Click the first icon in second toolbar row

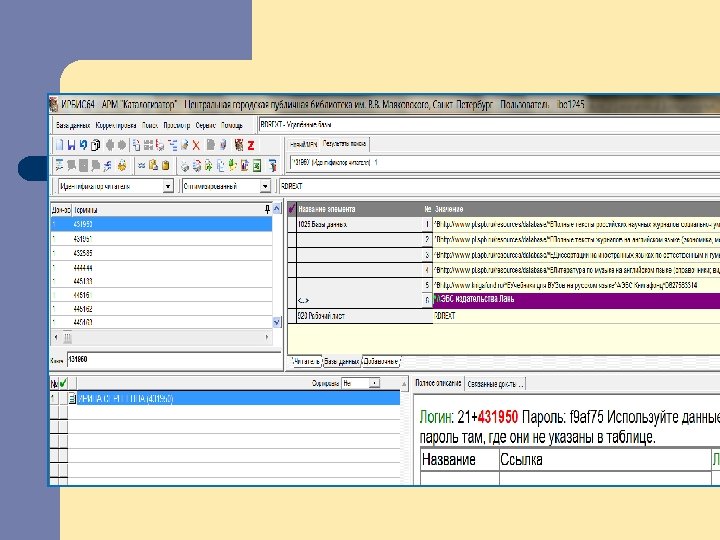59,165
